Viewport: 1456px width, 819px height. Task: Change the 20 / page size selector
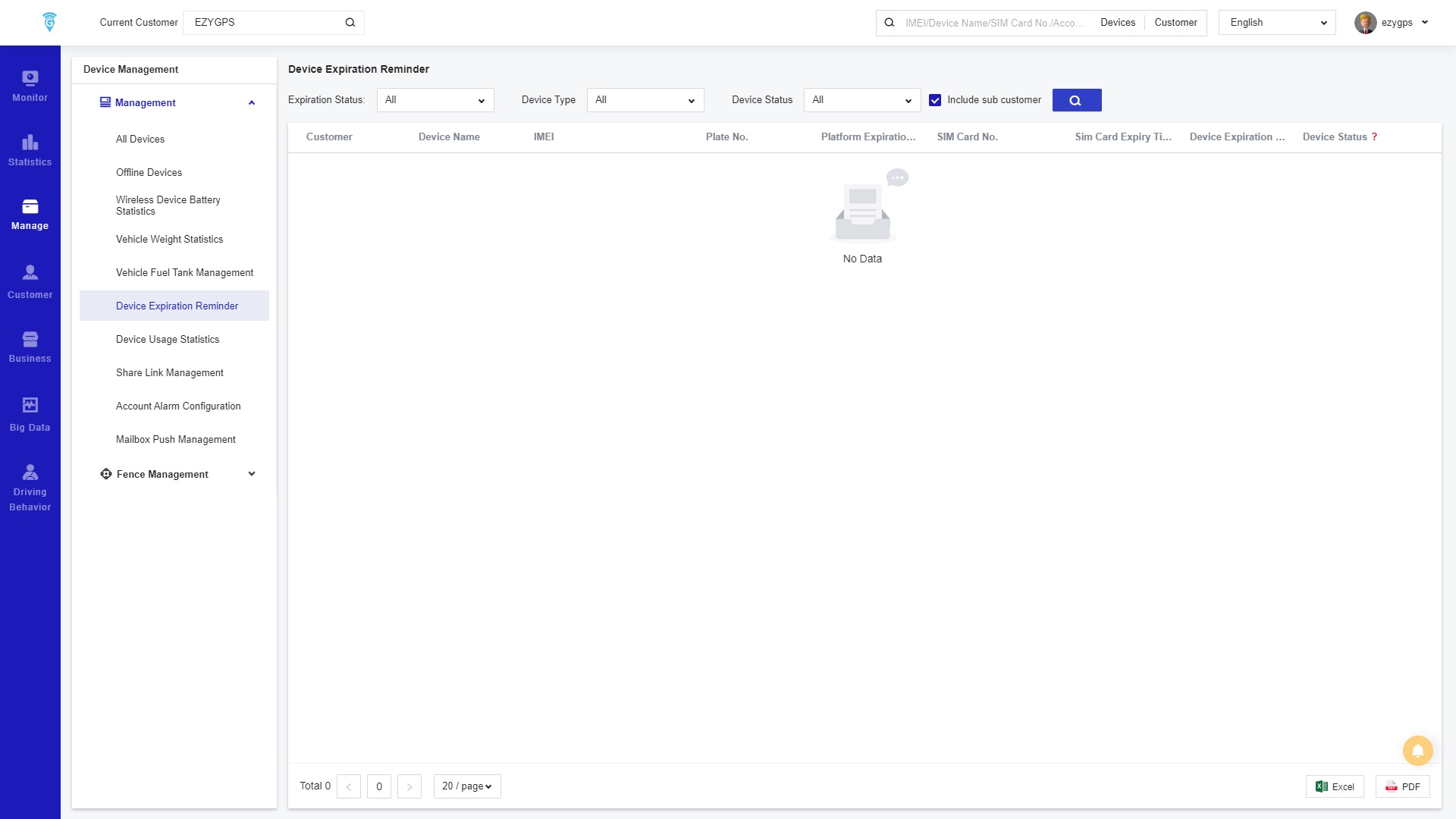tap(466, 786)
